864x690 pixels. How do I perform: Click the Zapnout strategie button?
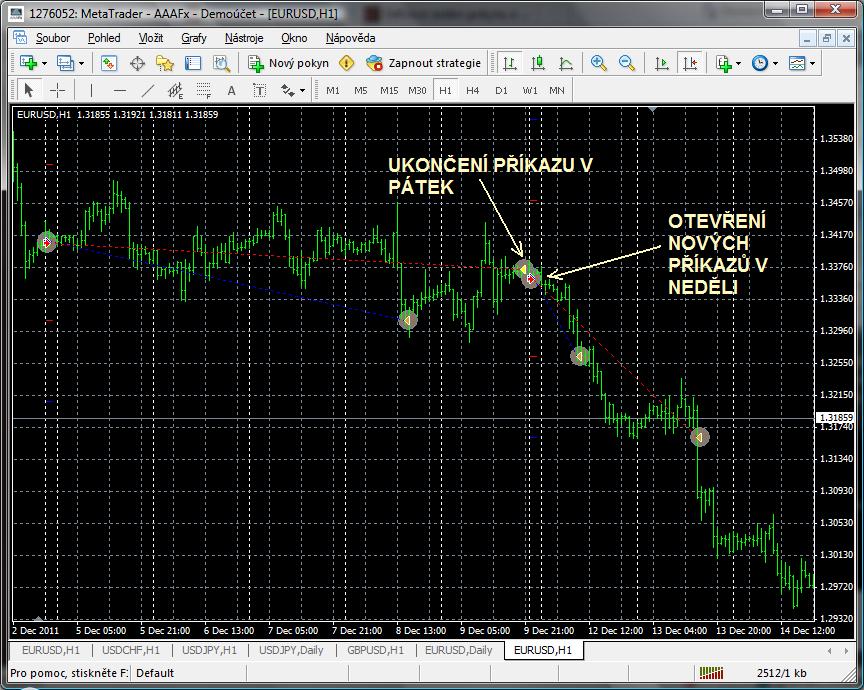424,63
